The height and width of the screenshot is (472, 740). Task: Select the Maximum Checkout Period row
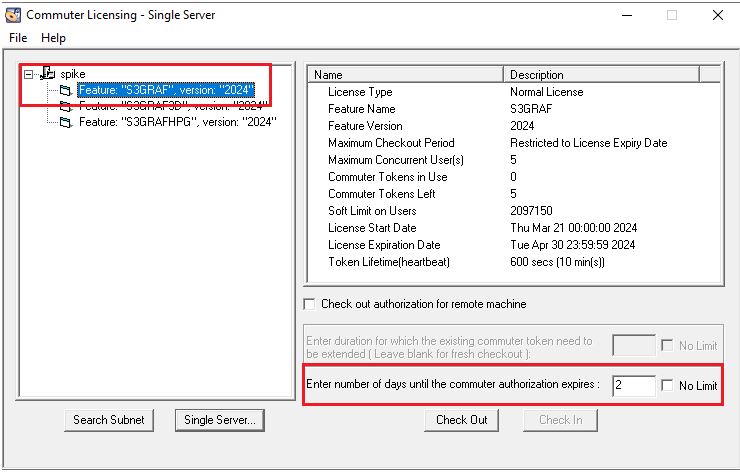point(514,143)
